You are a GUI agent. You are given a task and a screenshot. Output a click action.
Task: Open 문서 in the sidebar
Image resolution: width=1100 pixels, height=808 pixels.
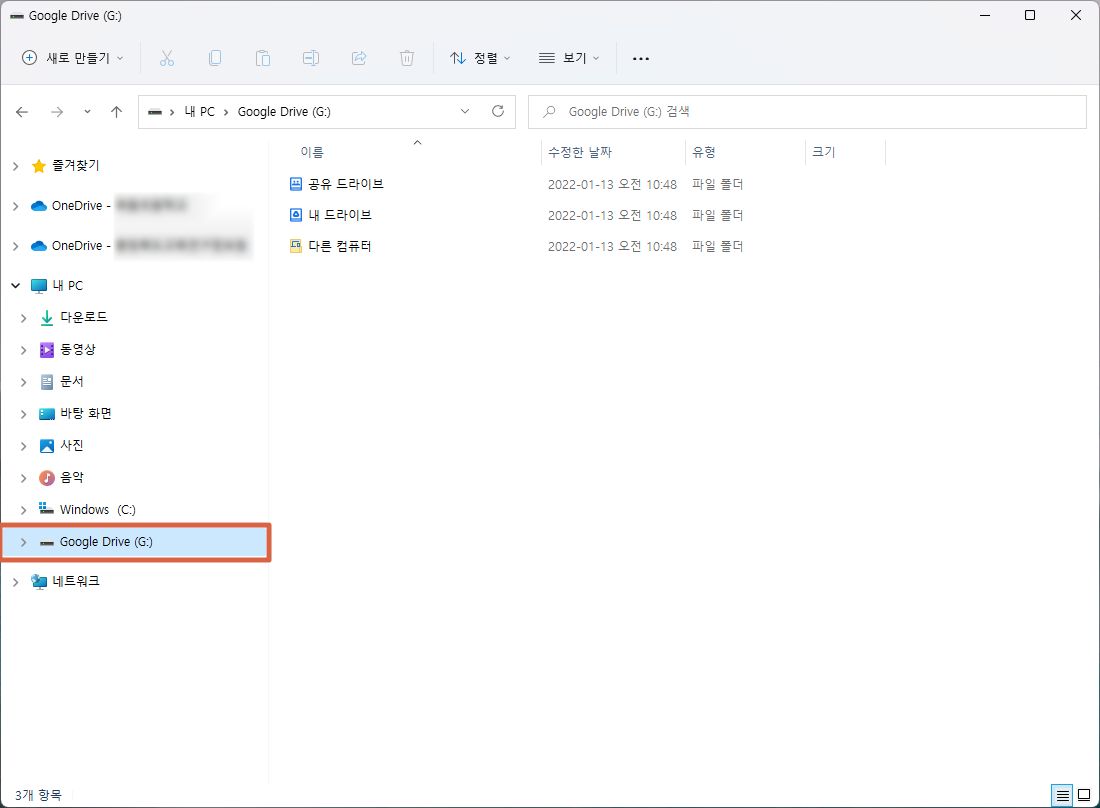click(x=72, y=382)
